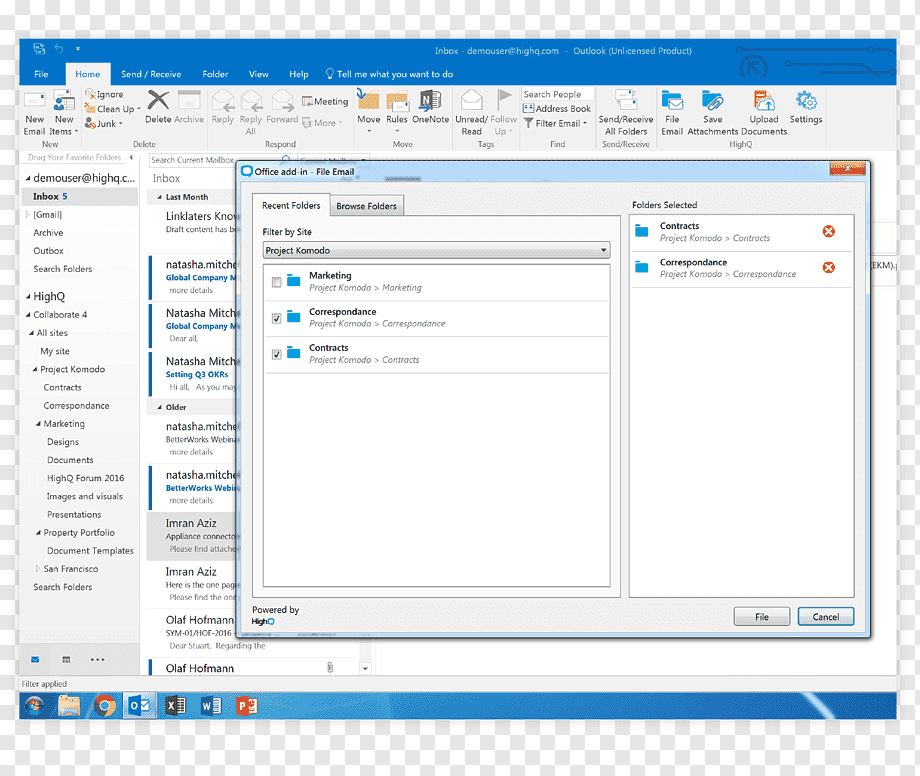Click the Address Book button
920x776 pixels.
pos(556,109)
